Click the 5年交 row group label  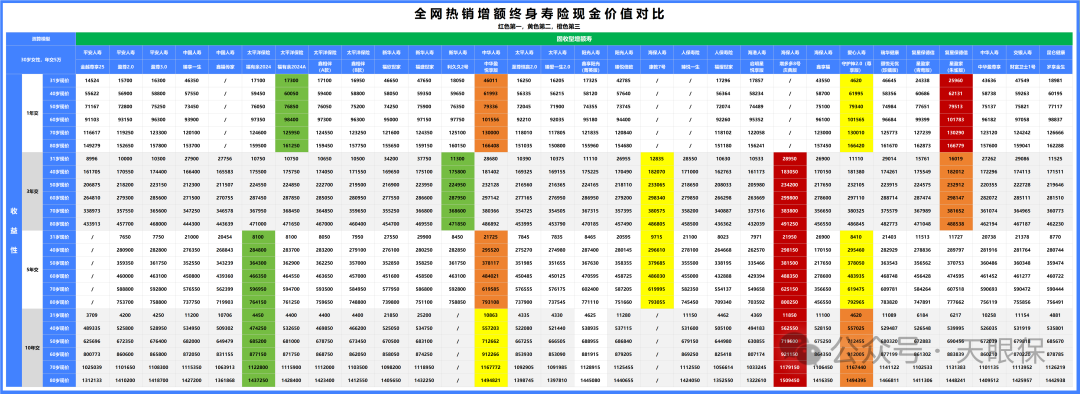(32, 269)
